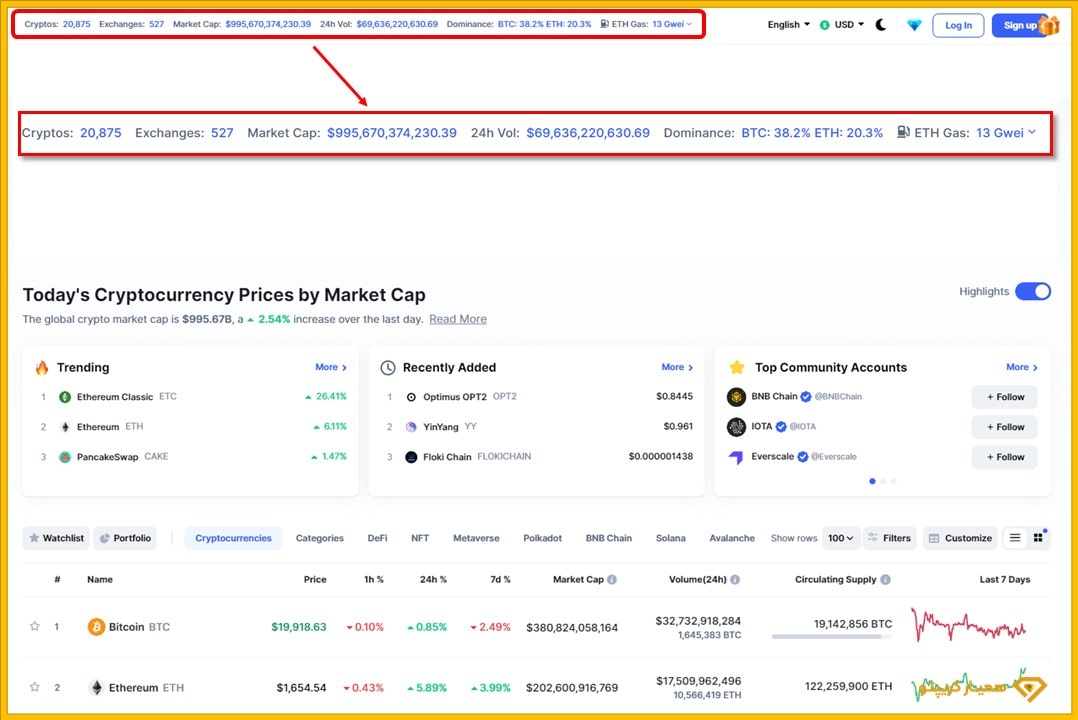Switch to list view icon
1078x720 pixels.
click(1015, 538)
